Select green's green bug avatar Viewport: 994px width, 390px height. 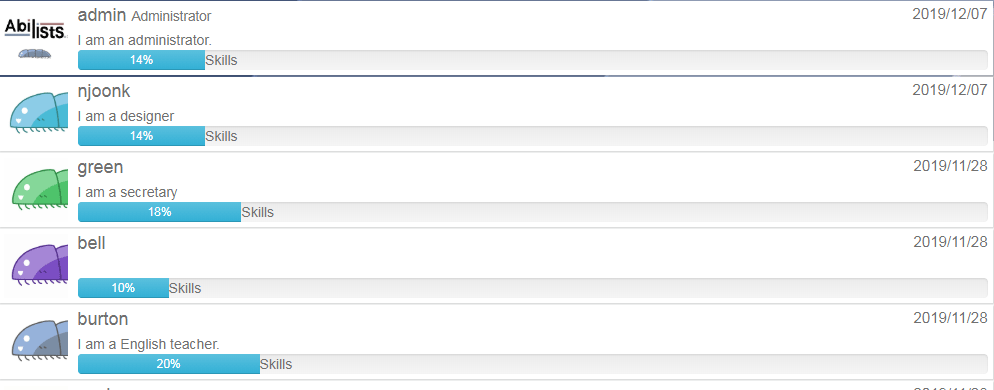tap(38, 189)
